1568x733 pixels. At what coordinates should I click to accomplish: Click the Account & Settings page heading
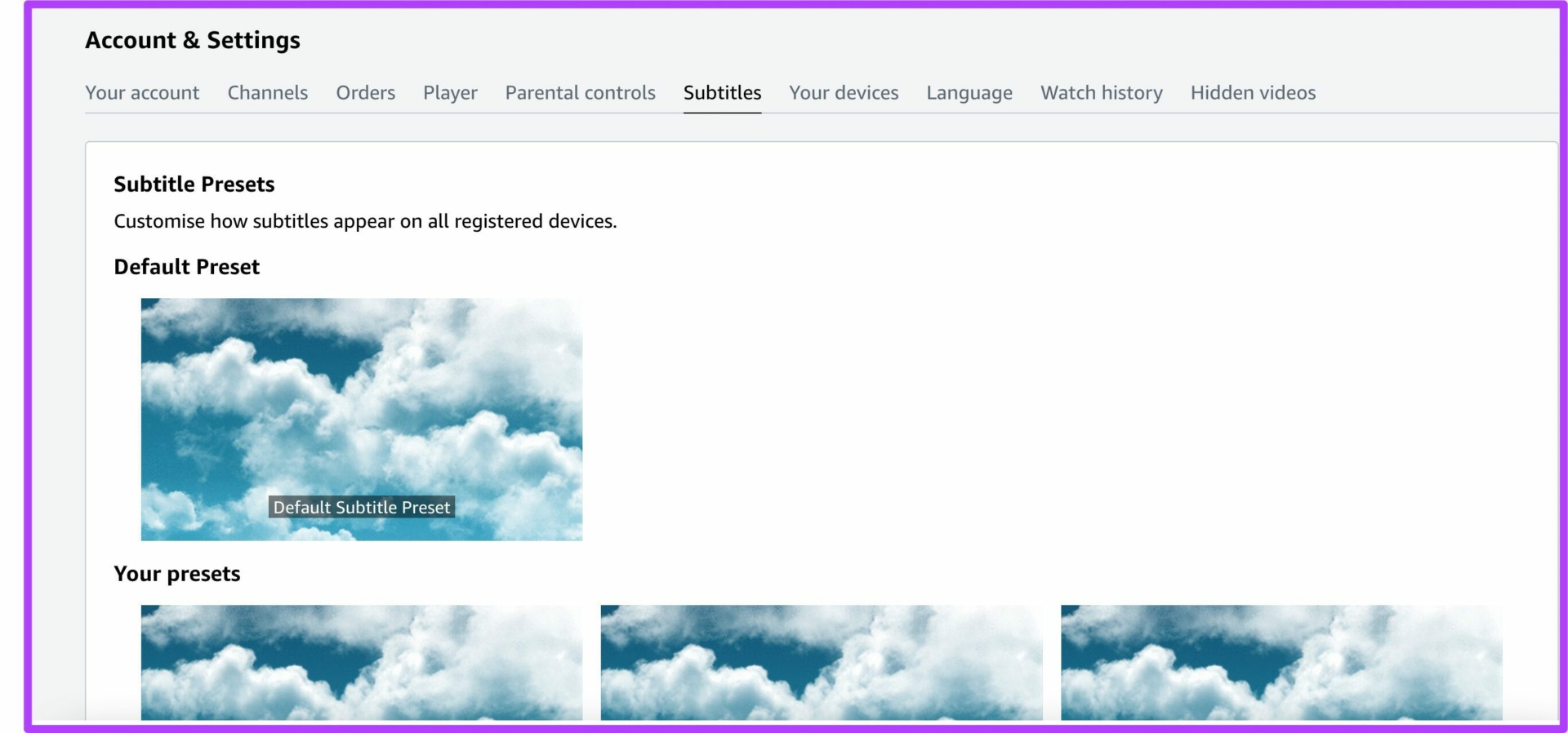[x=193, y=40]
